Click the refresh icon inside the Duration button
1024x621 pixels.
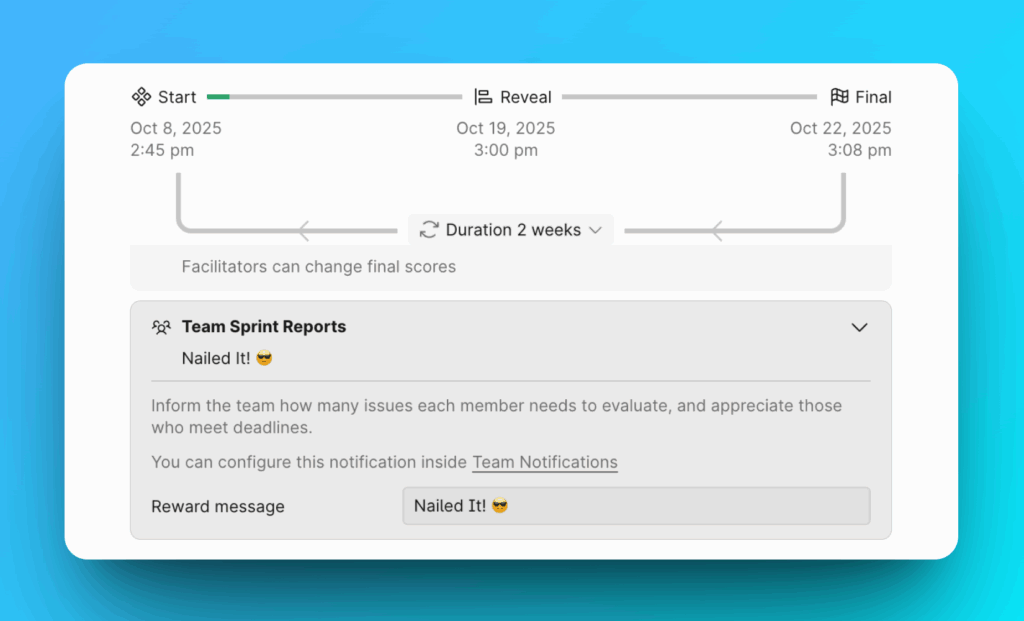[x=429, y=230]
